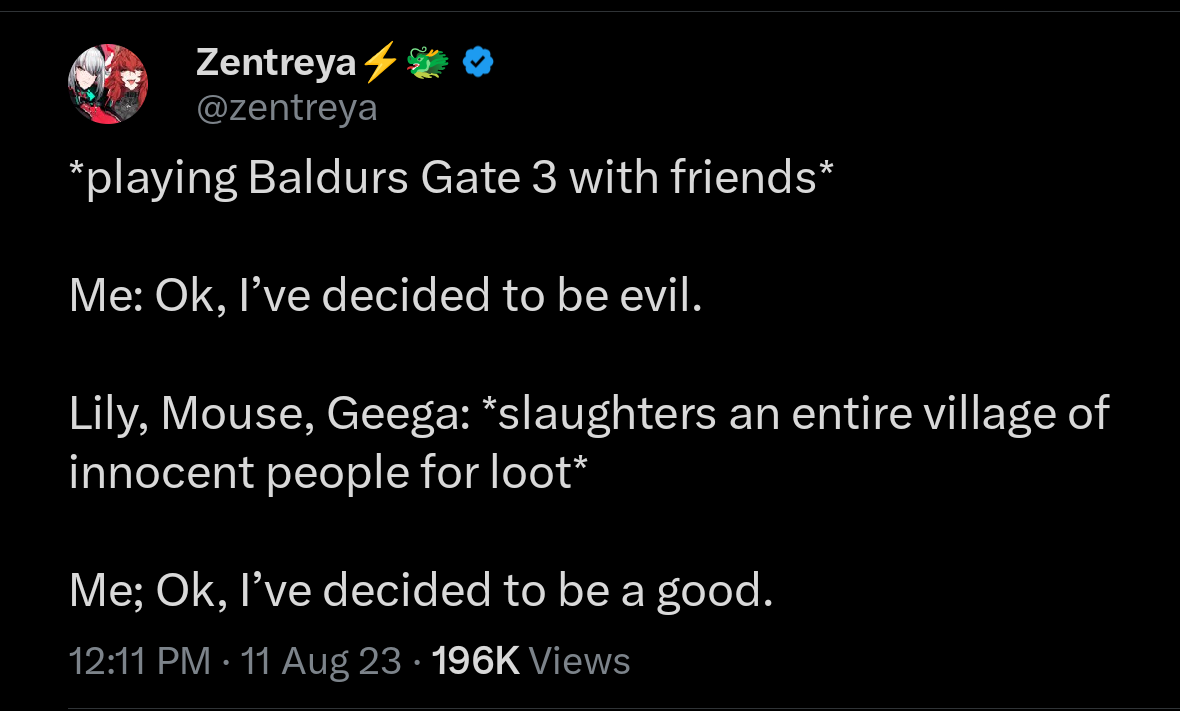
Task: Click the lightning bolt emoji
Action: (x=379, y=64)
